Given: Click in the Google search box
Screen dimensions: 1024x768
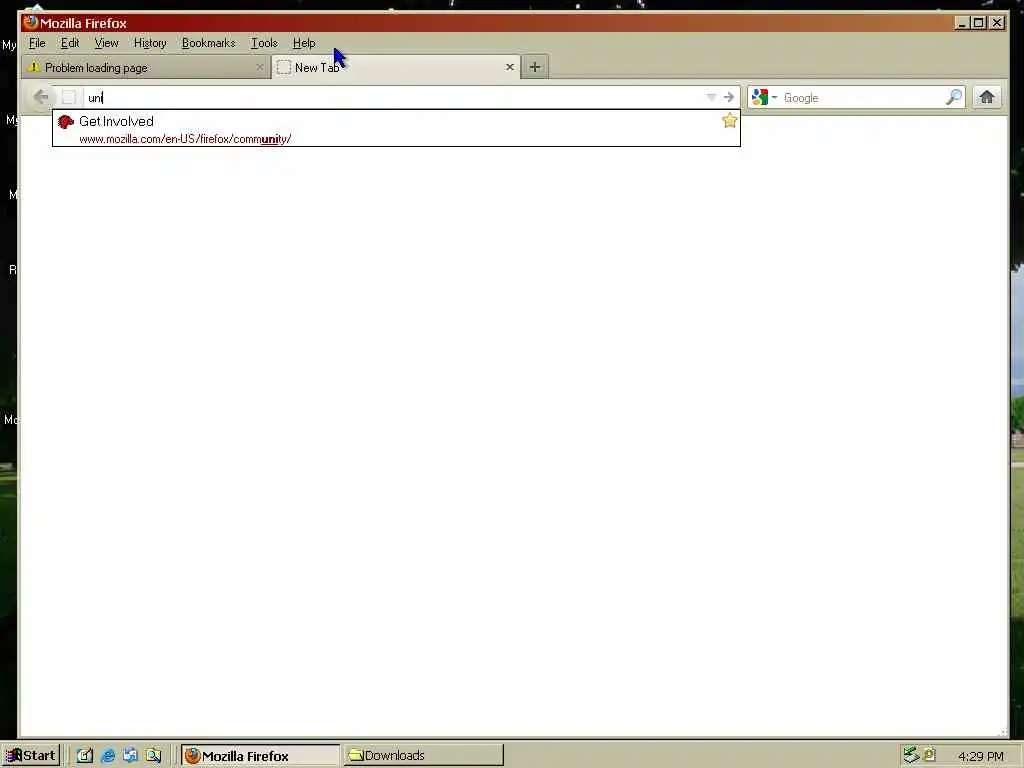Looking at the screenshot, I should [862, 97].
